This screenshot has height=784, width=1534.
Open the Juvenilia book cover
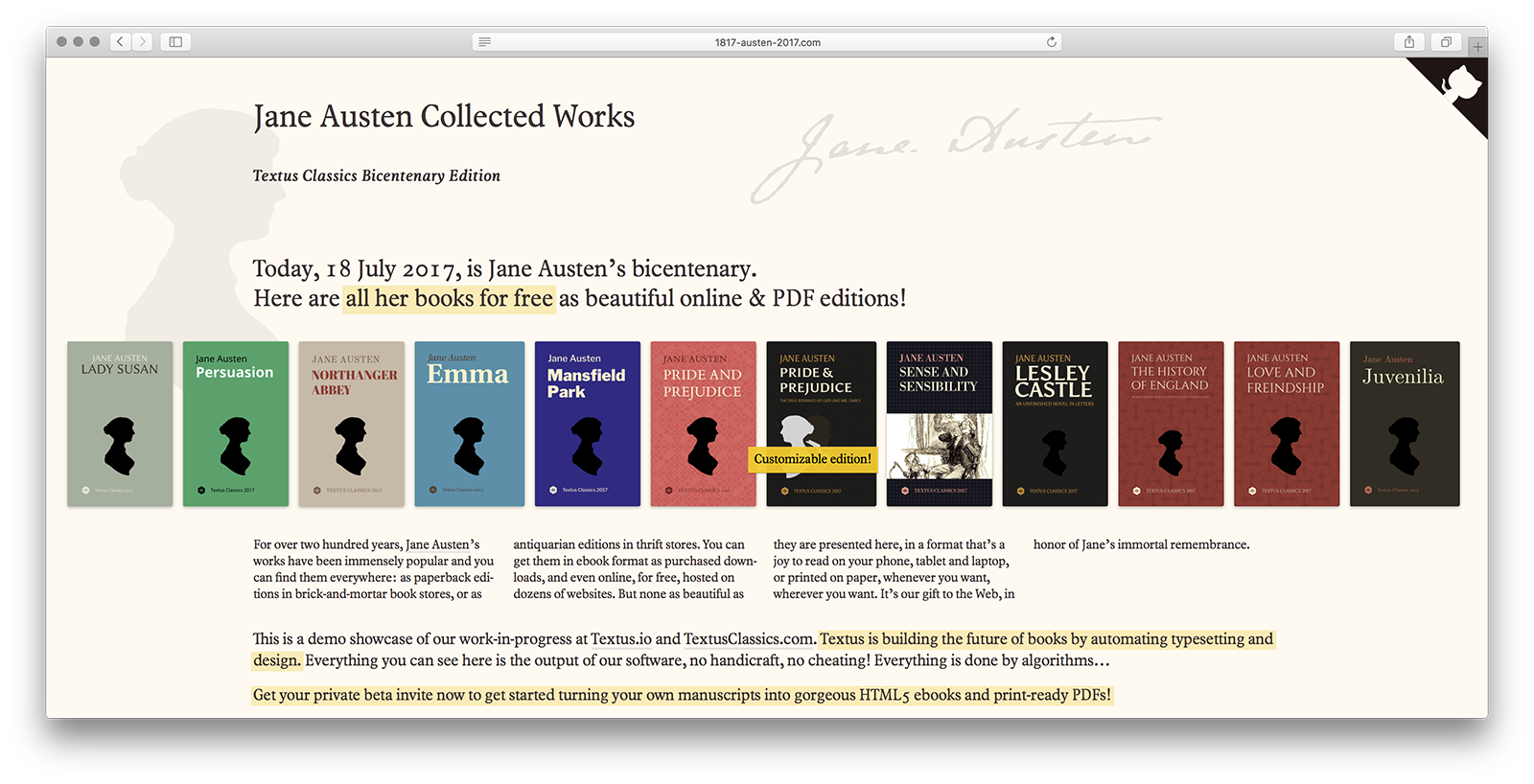coord(1405,424)
